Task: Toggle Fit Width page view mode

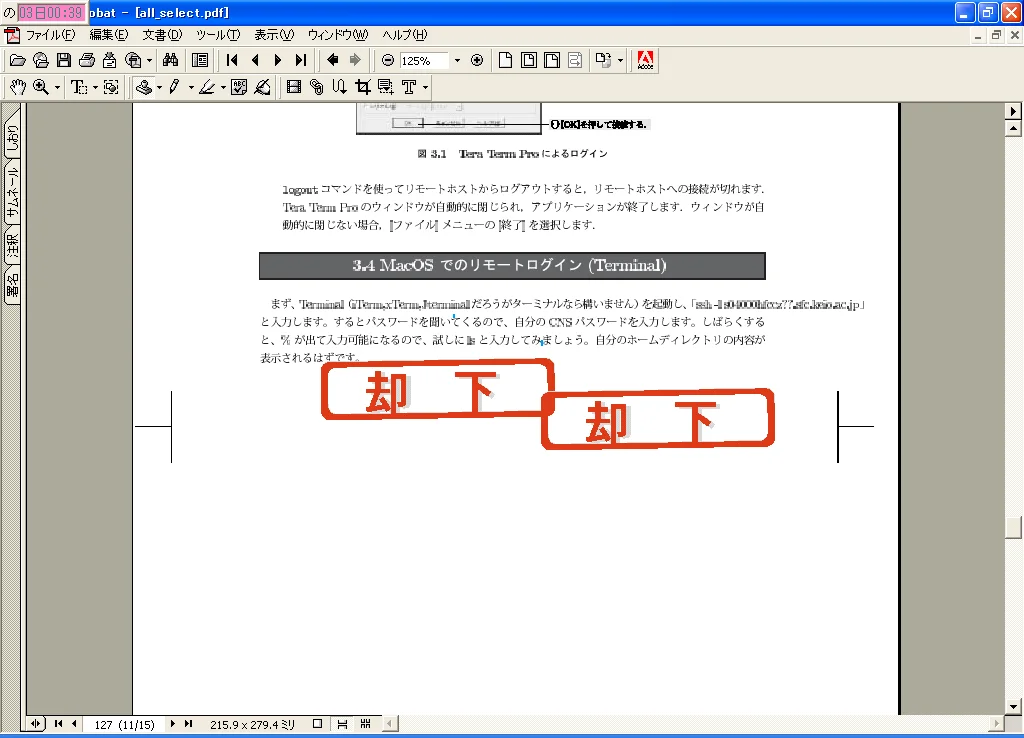Action: tap(551, 60)
